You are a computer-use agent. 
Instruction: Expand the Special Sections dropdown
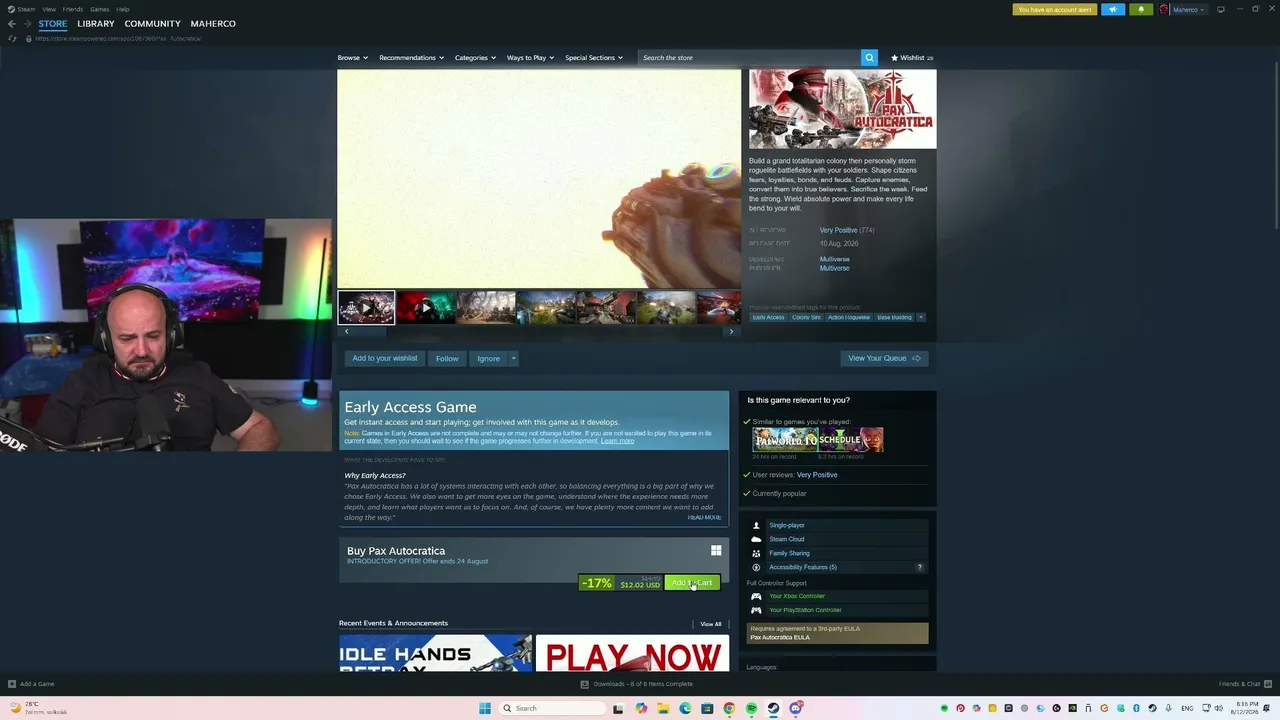(x=594, y=58)
